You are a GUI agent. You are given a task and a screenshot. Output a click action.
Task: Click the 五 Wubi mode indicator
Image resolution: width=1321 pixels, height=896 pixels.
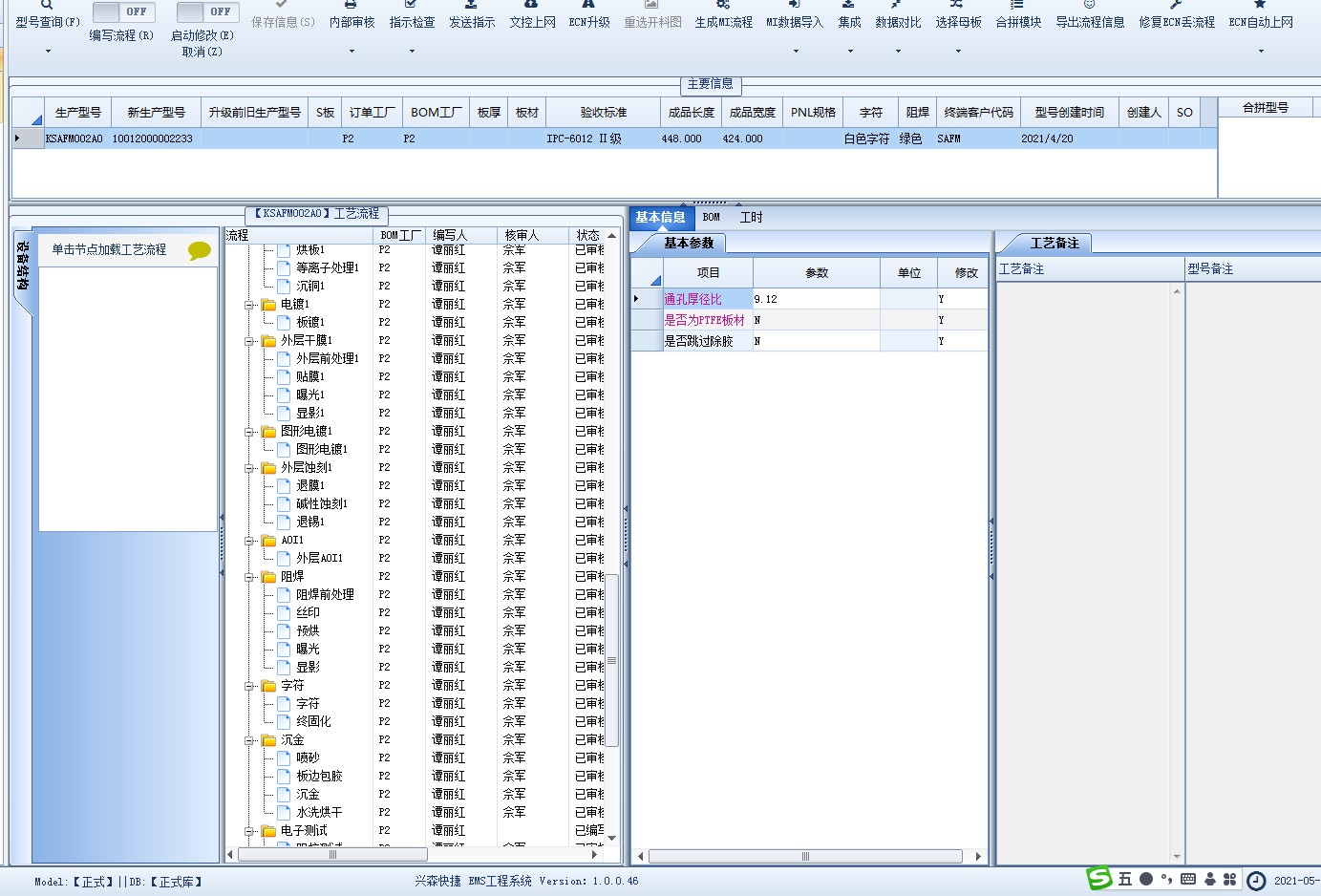pos(1125,879)
